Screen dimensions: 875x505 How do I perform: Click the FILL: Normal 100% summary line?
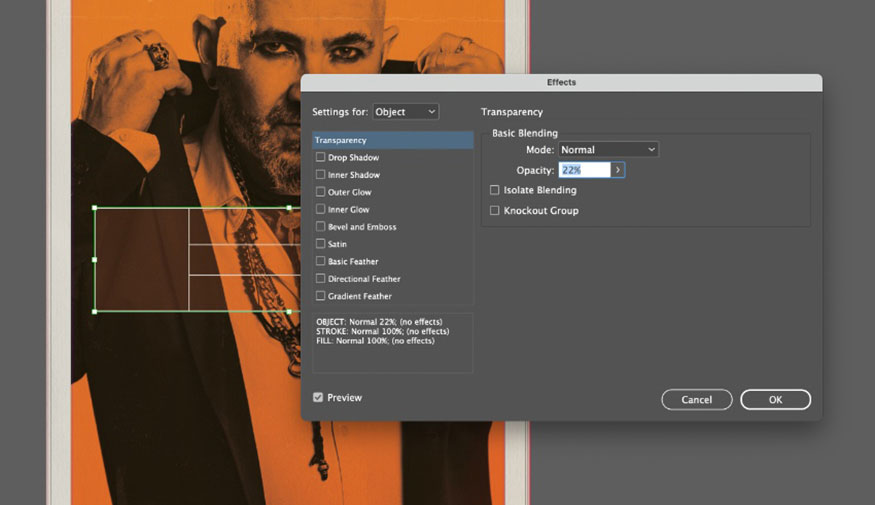coord(376,341)
